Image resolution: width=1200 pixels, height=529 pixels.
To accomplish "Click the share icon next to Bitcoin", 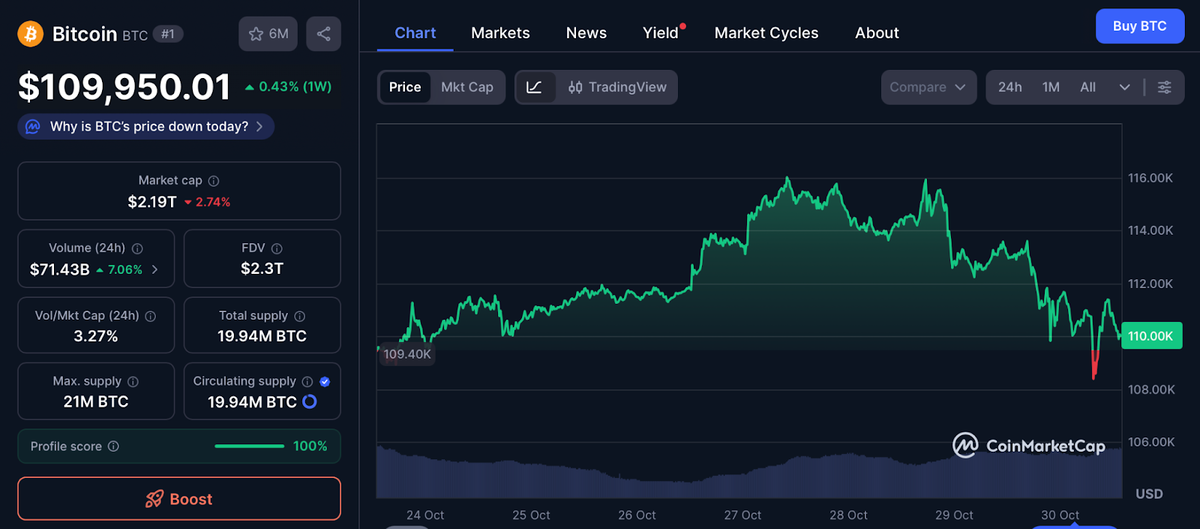I will tap(323, 34).
